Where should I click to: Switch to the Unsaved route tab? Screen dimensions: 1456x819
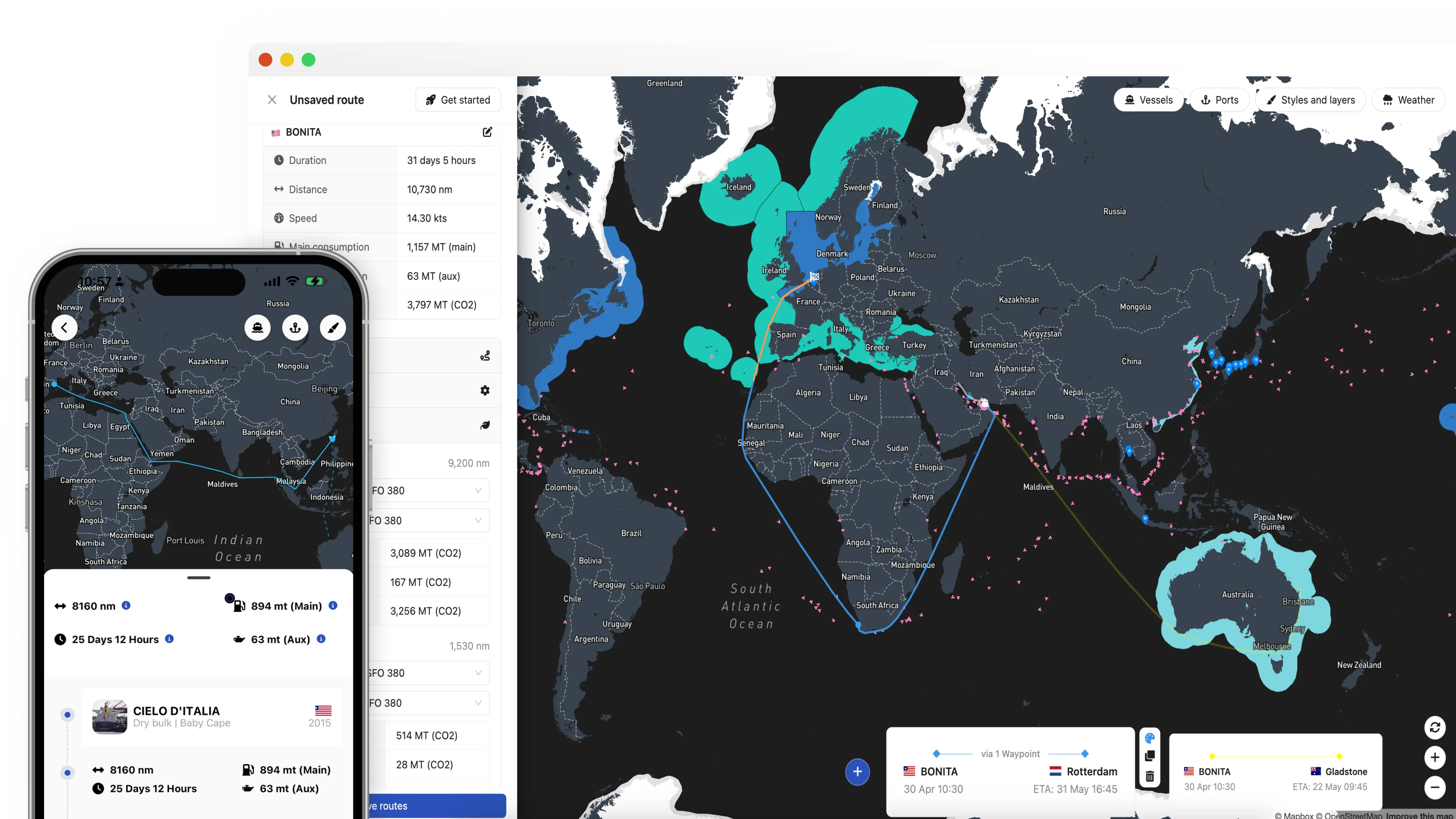click(326, 99)
